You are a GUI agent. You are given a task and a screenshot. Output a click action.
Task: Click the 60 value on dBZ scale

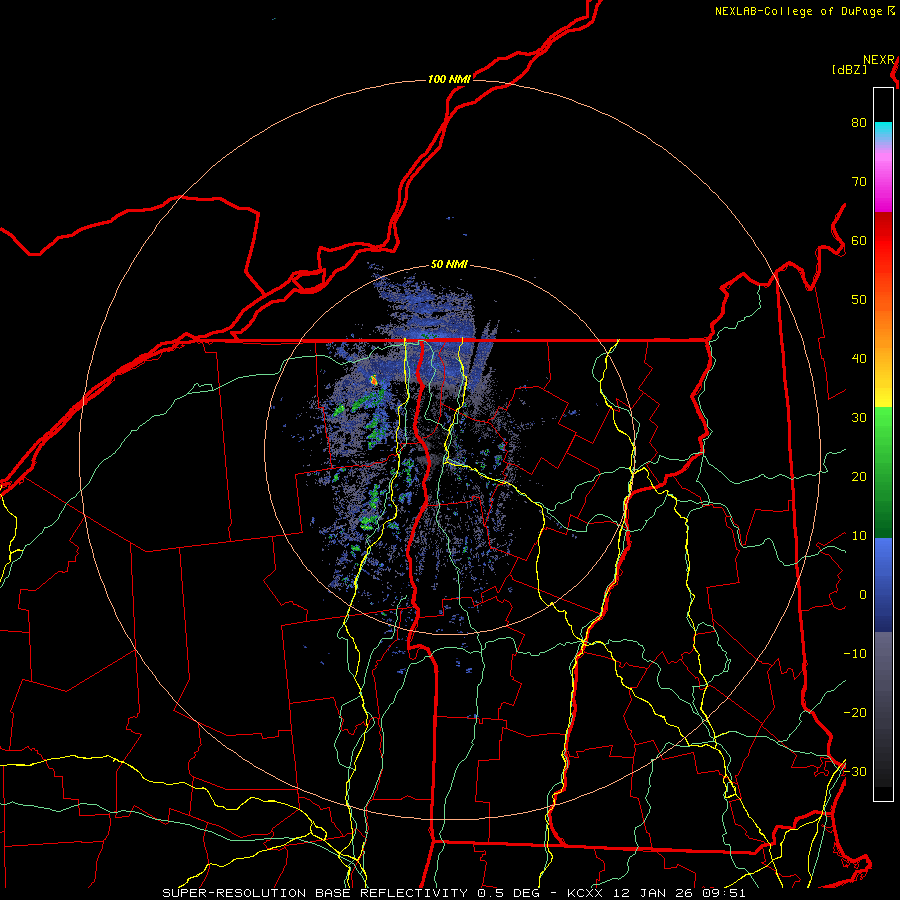click(x=859, y=241)
